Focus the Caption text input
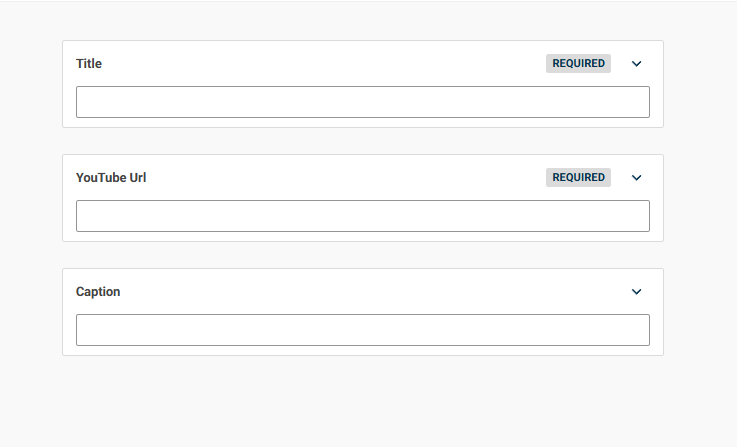This screenshot has width=737, height=447. (363, 330)
